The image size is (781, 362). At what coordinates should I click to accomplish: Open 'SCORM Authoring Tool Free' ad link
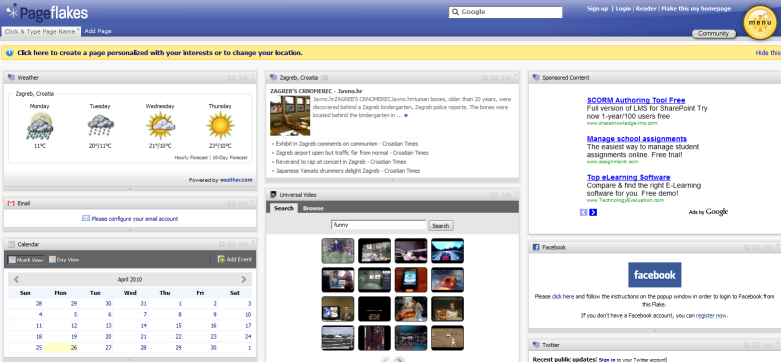coord(636,100)
